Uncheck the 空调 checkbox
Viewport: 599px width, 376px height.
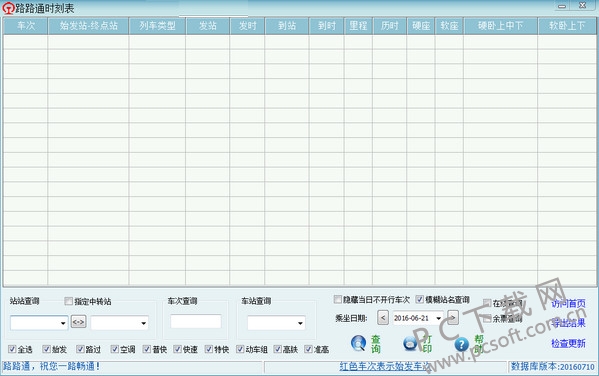[115, 349]
